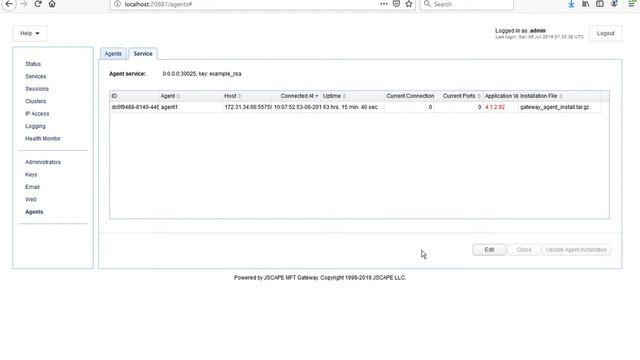Screen dimensions: 640x360
Task: Go back using the browser back arrow
Action: (9, 4)
